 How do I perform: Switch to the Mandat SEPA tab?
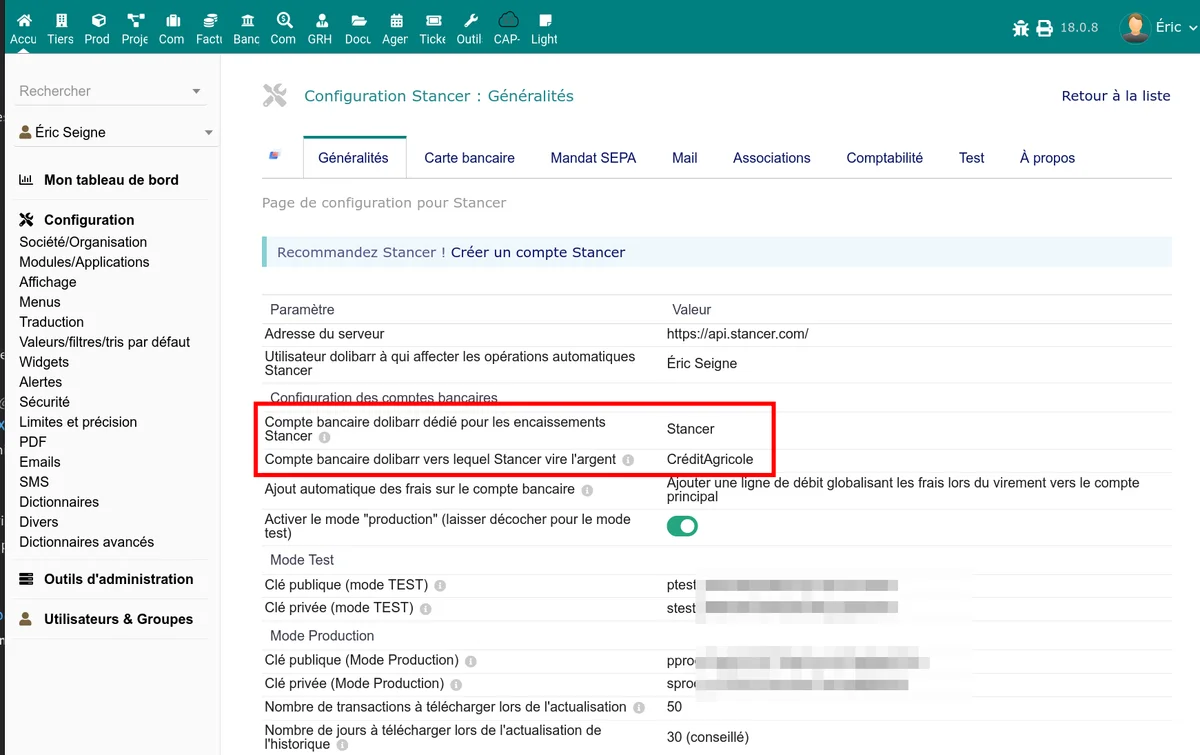(x=593, y=158)
